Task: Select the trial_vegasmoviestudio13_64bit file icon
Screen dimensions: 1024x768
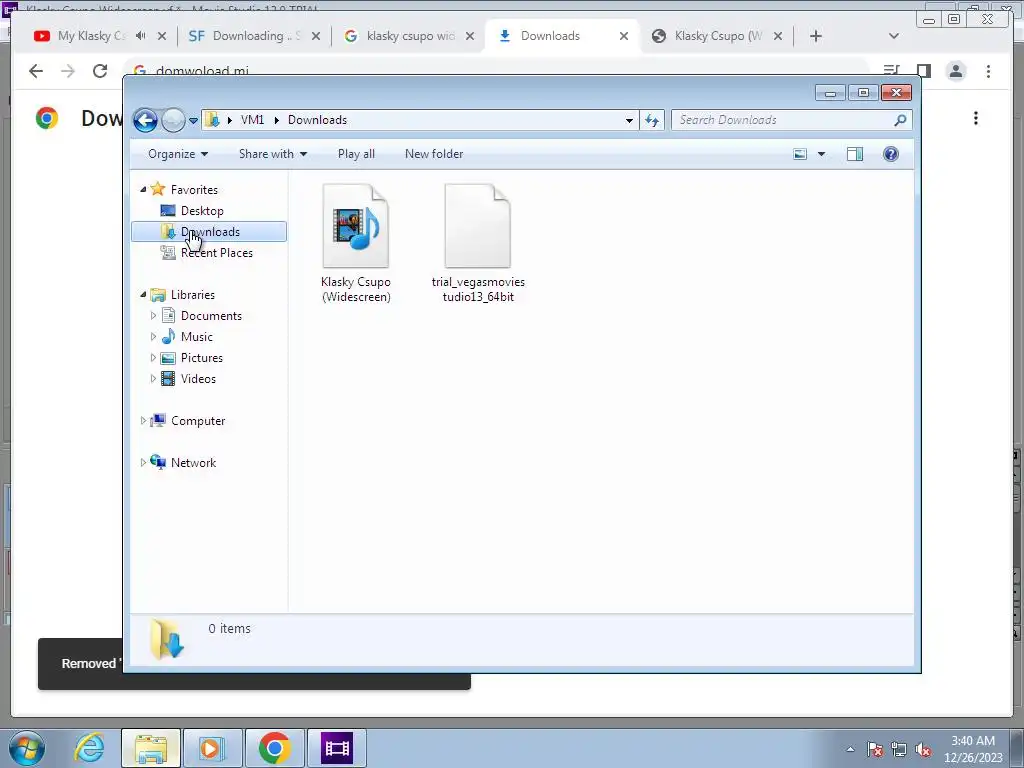Action: click(x=478, y=227)
